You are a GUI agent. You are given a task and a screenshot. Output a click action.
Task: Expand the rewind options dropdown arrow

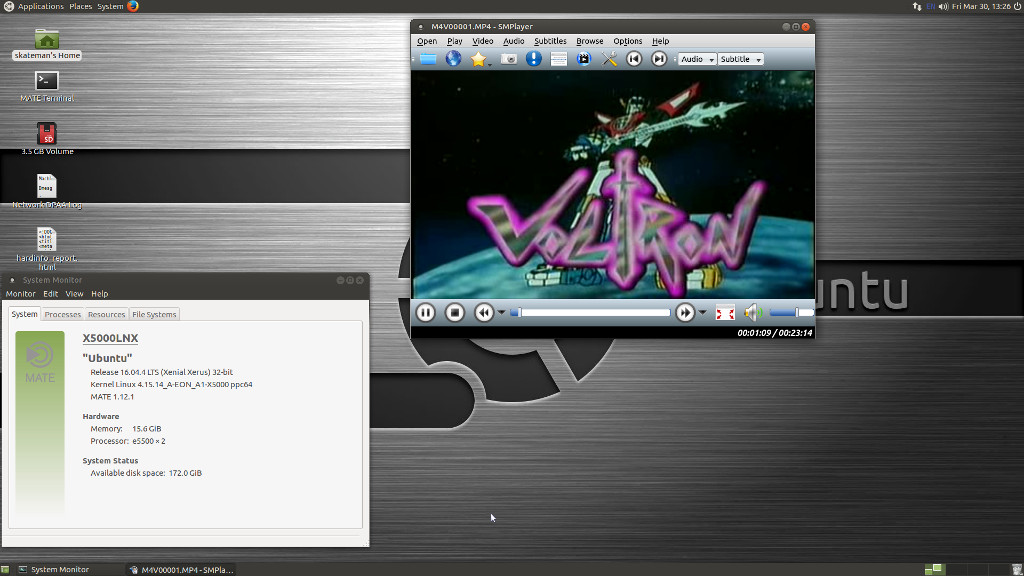[x=502, y=313]
